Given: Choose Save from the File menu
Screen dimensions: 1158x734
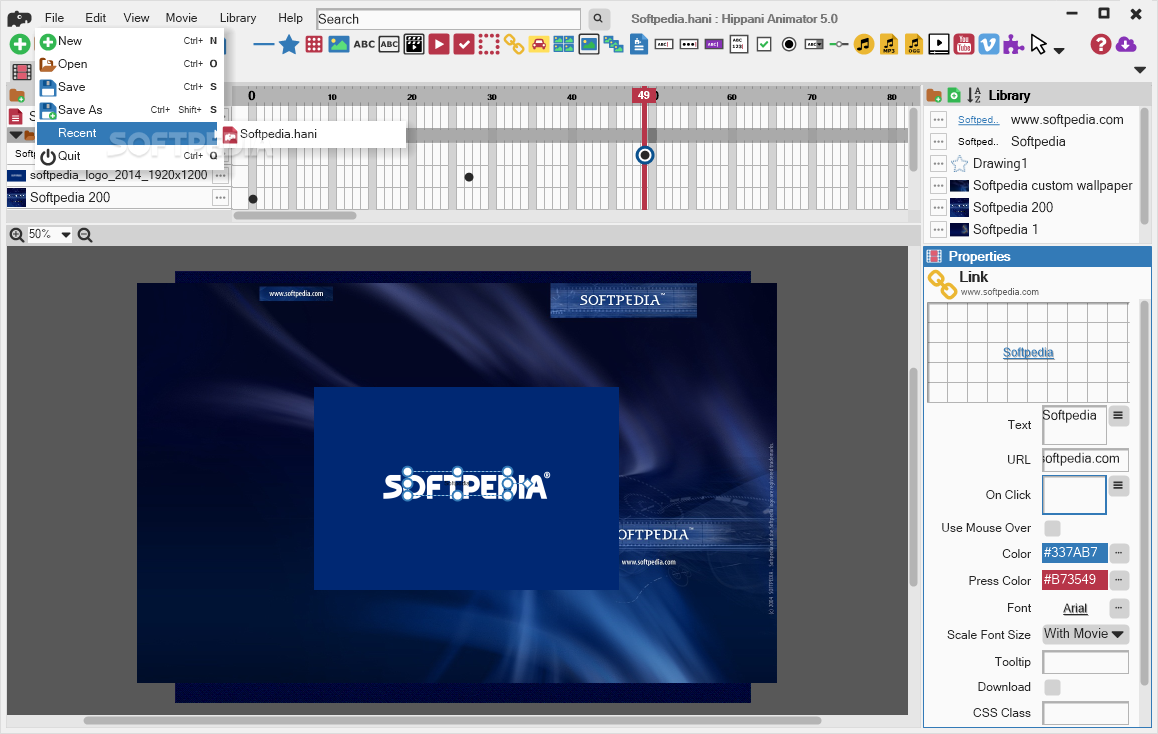Looking at the screenshot, I should [x=129, y=87].
